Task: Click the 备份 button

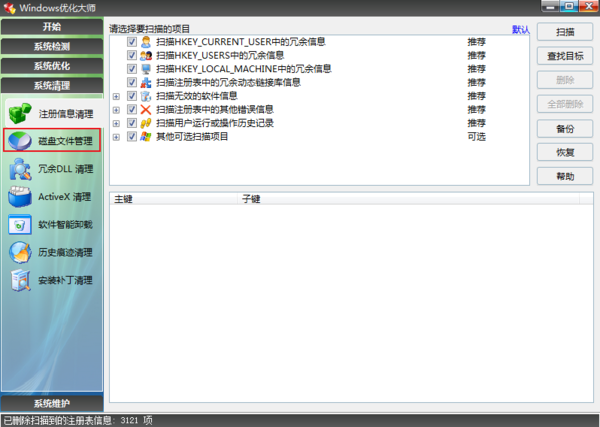Action: tap(565, 129)
